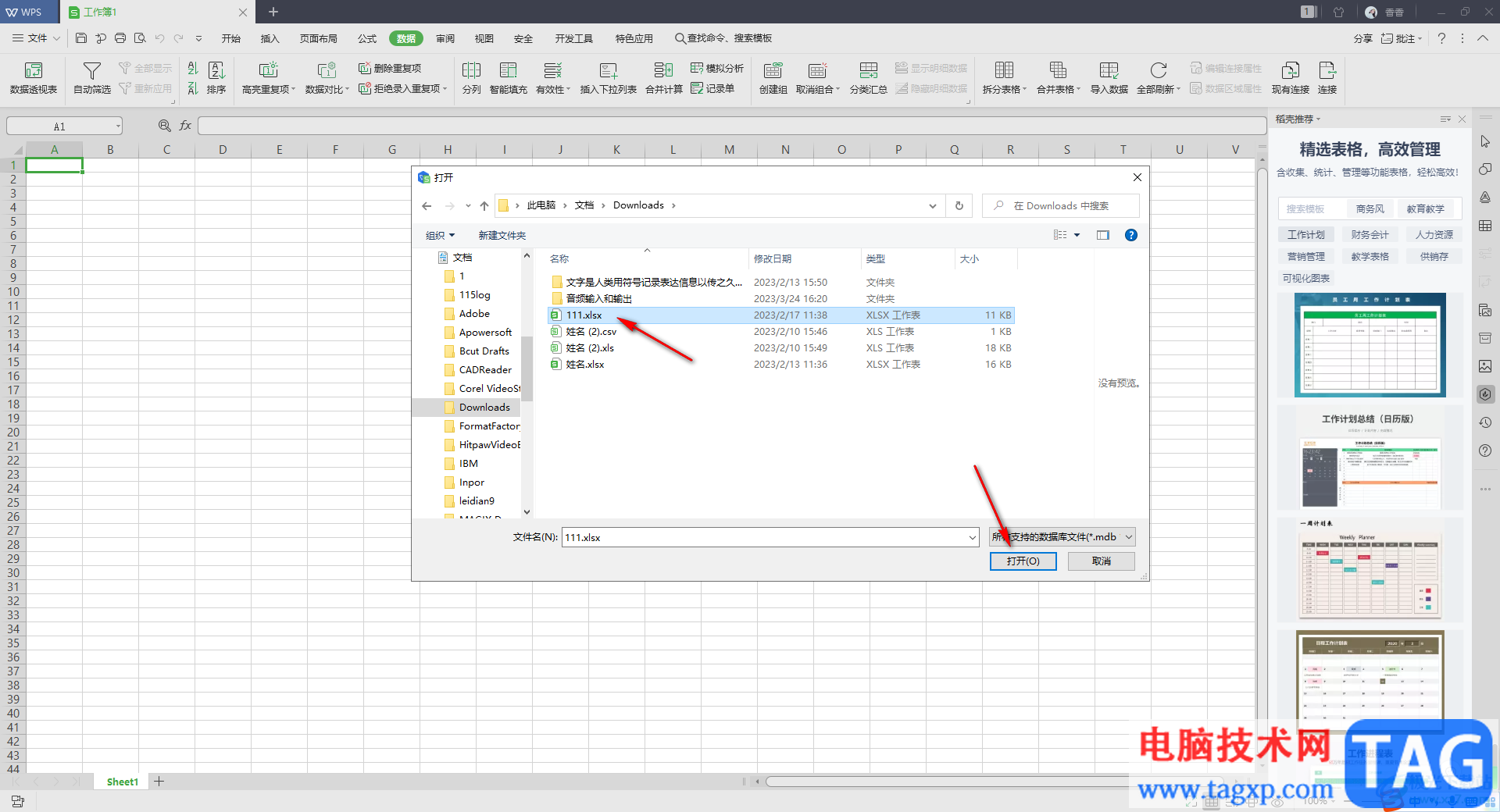Open Import Data (导入数据) tool
Viewport: 1500px width, 812px height.
click(1109, 78)
